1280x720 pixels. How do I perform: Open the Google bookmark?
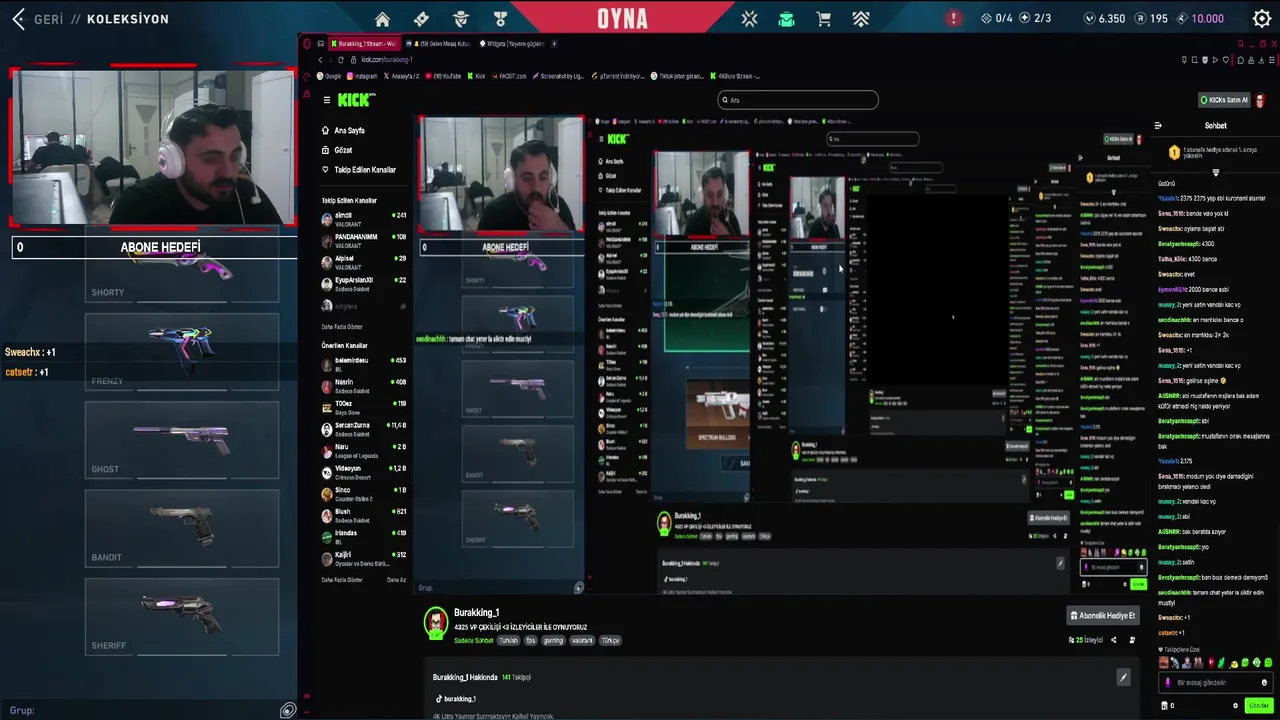tap(329, 76)
